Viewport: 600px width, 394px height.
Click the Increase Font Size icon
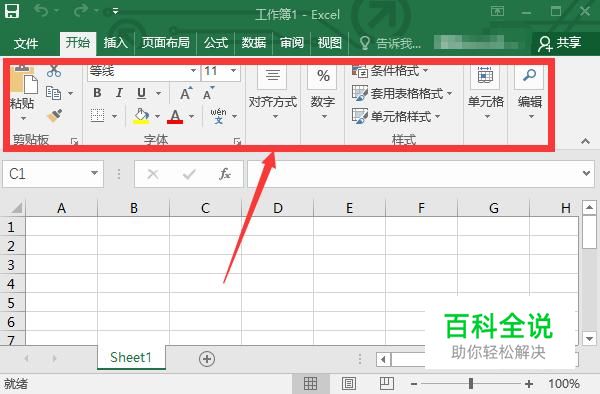(x=186, y=93)
